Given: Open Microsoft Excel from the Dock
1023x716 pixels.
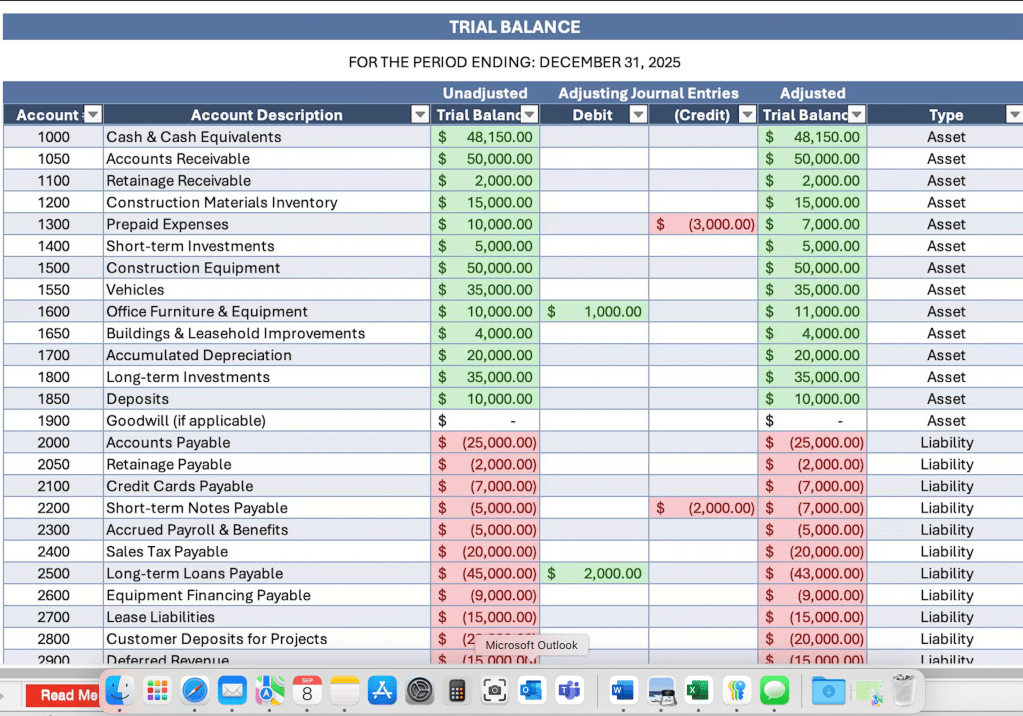Looking at the screenshot, I should (697, 690).
